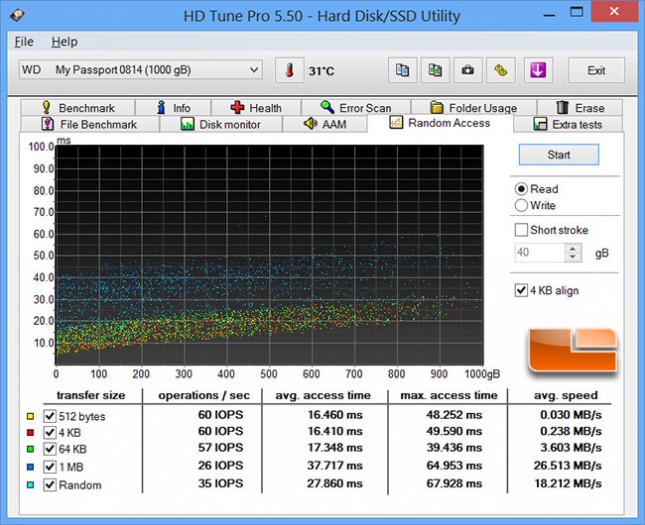The width and height of the screenshot is (645, 525).
Task: Click the red 4 KB color swatch
Action: tap(30, 432)
